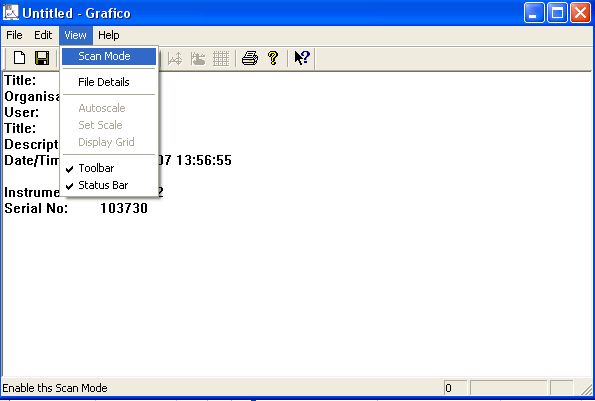The width and height of the screenshot is (595, 401).
Task: Click the status bar message Enable ths Scan Mode
Action: click(55, 388)
